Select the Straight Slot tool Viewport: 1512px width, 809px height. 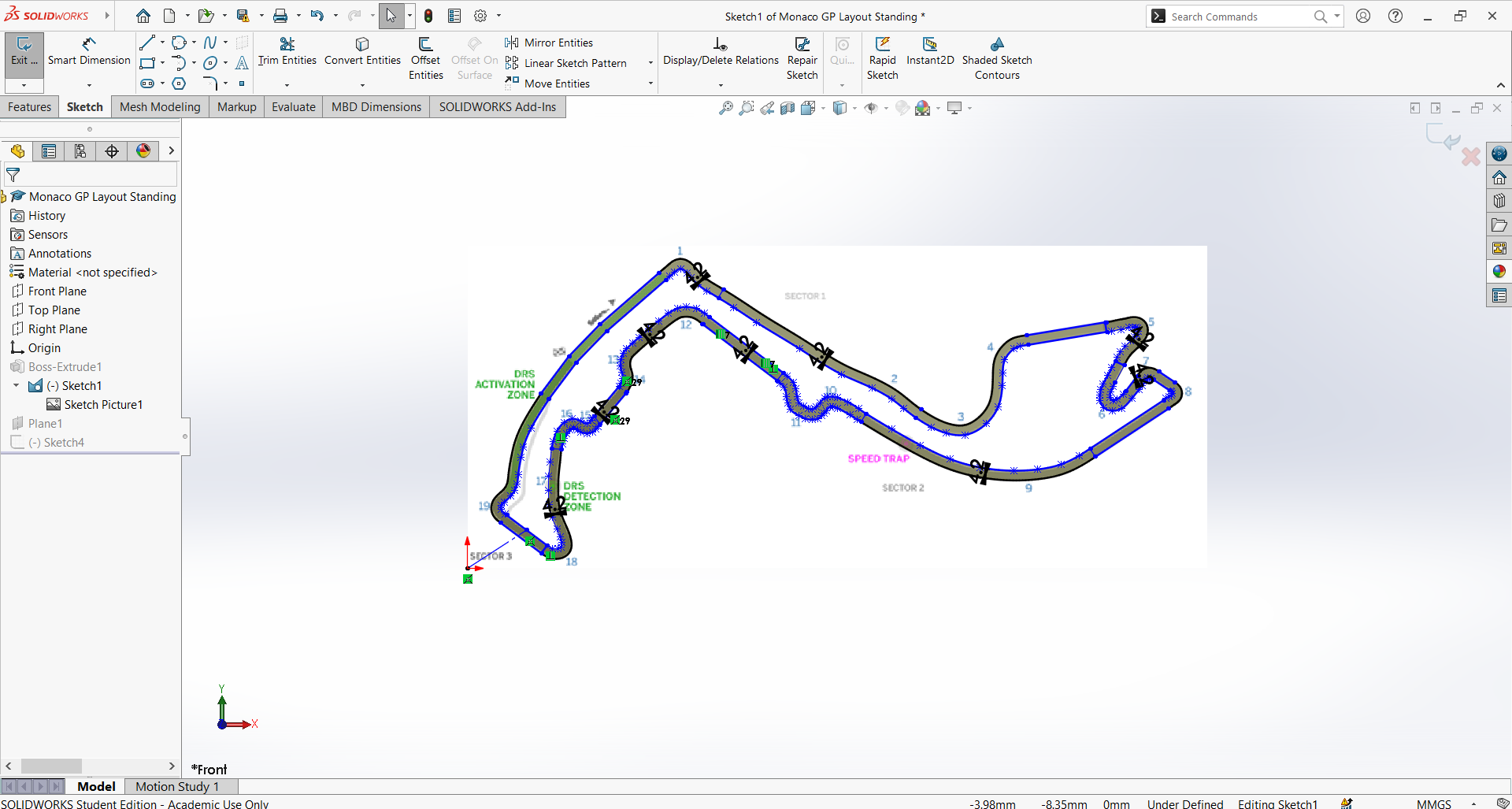[x=147, y=83]
